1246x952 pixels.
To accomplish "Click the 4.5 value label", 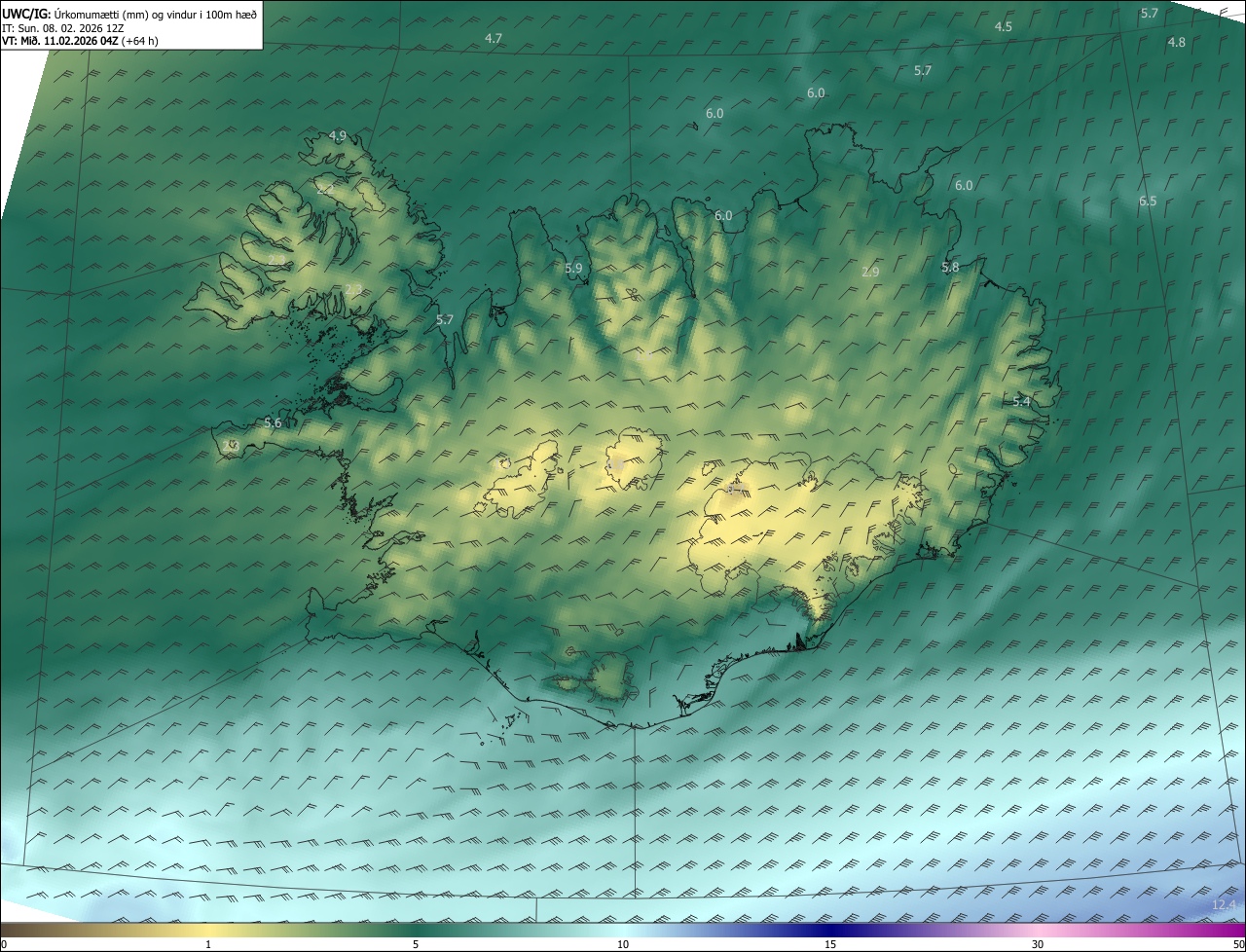I will tap(1003, 26).
